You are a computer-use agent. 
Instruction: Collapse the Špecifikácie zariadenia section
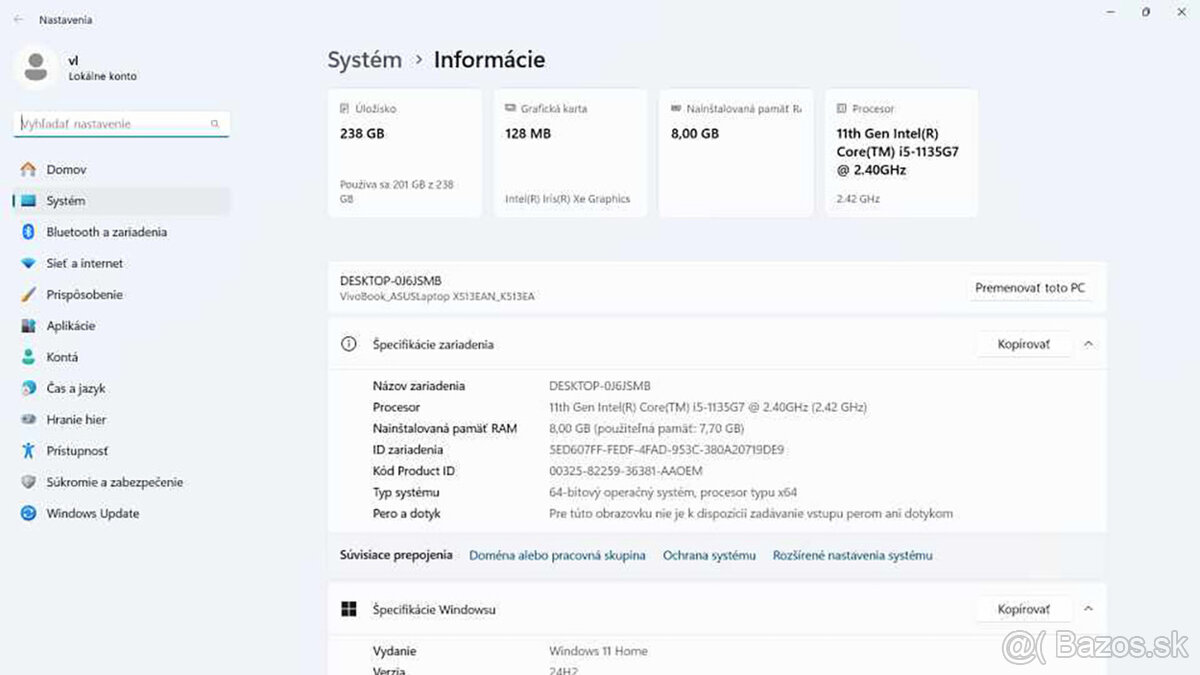1088,343
